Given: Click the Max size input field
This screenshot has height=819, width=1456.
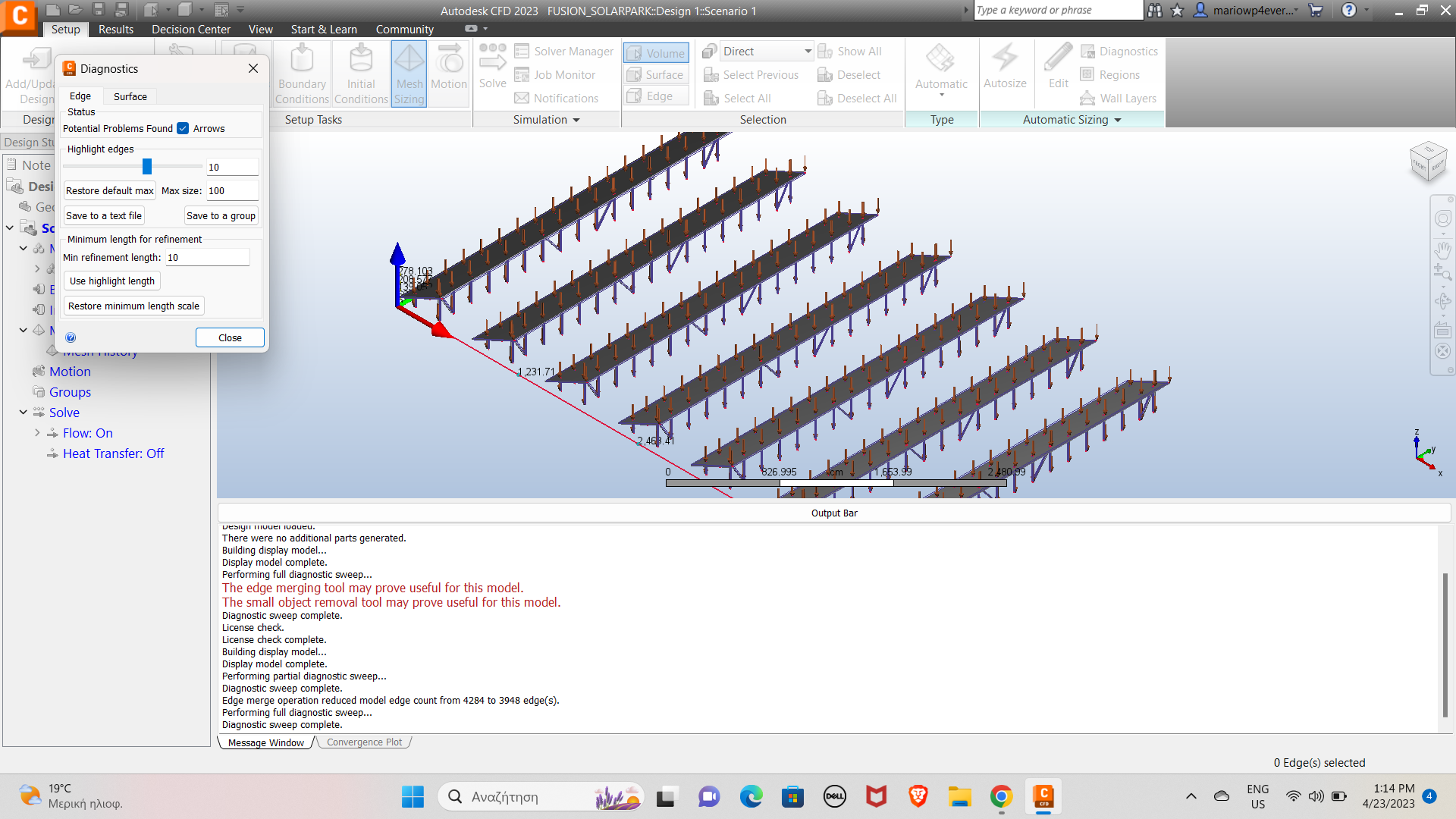Looking at the screenshot, I should tap(232, 190).
